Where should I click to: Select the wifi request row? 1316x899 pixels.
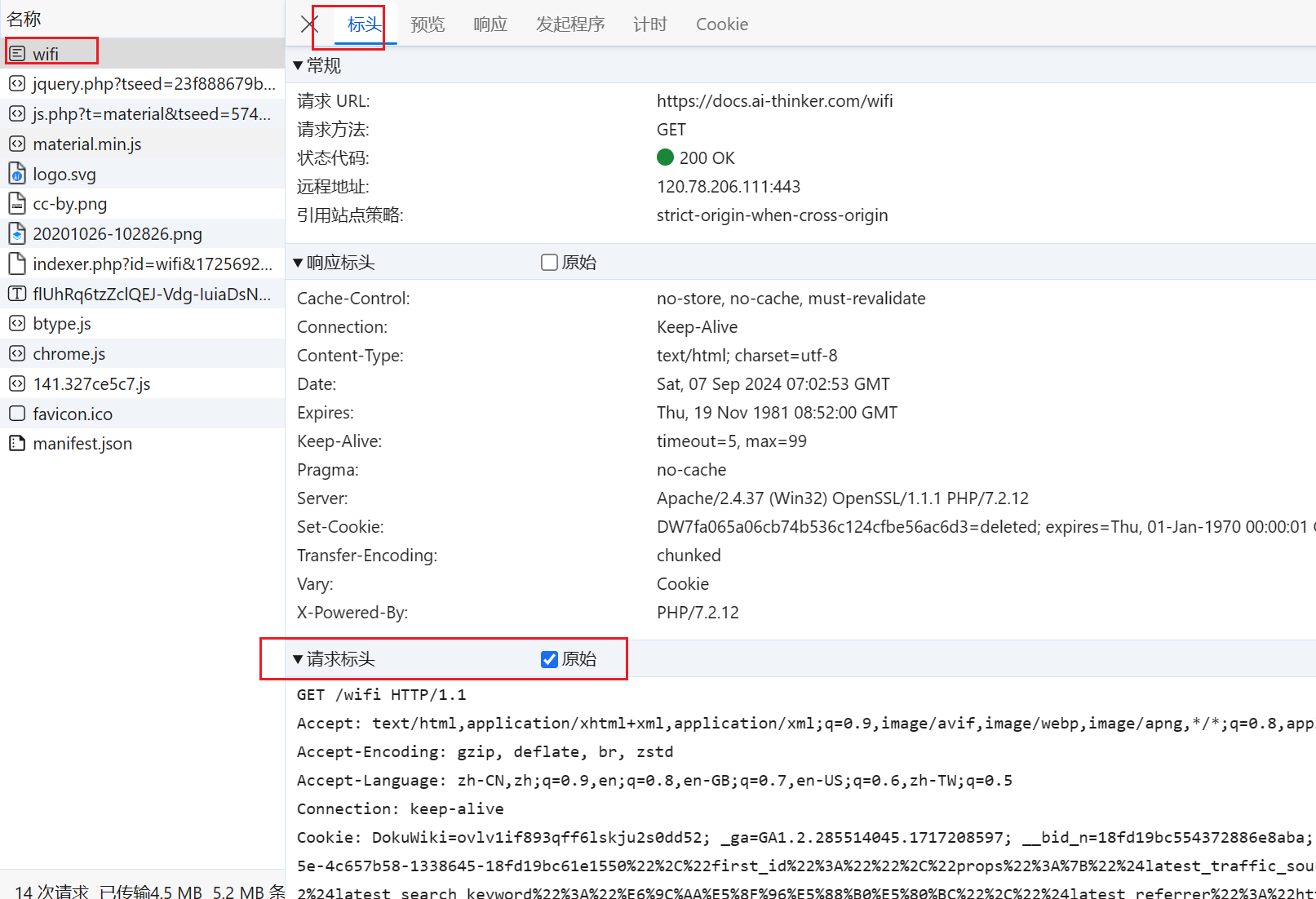[143, 54]
